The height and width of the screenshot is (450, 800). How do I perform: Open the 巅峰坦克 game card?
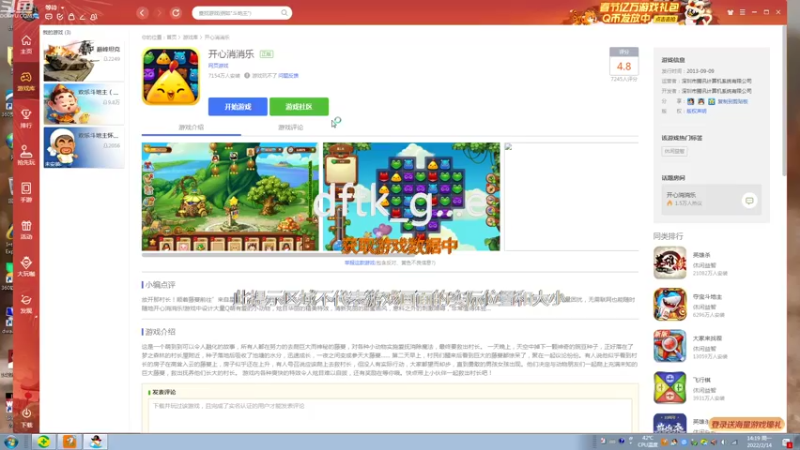(84, 61)
